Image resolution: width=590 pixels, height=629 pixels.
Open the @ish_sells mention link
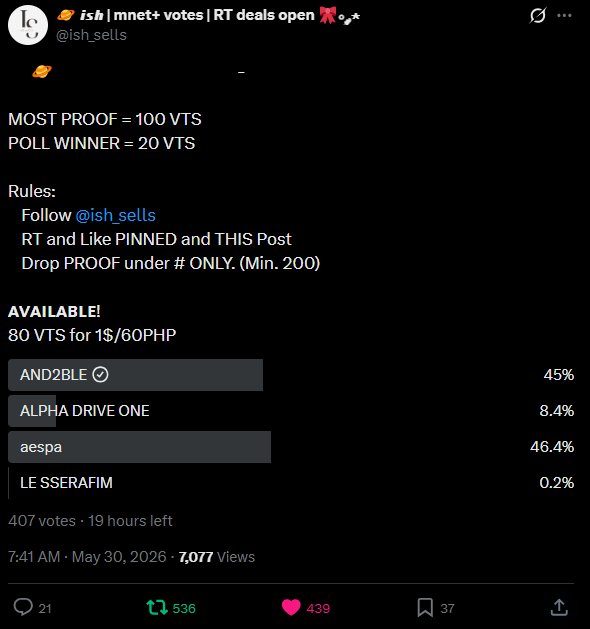[x=116, y=215]
